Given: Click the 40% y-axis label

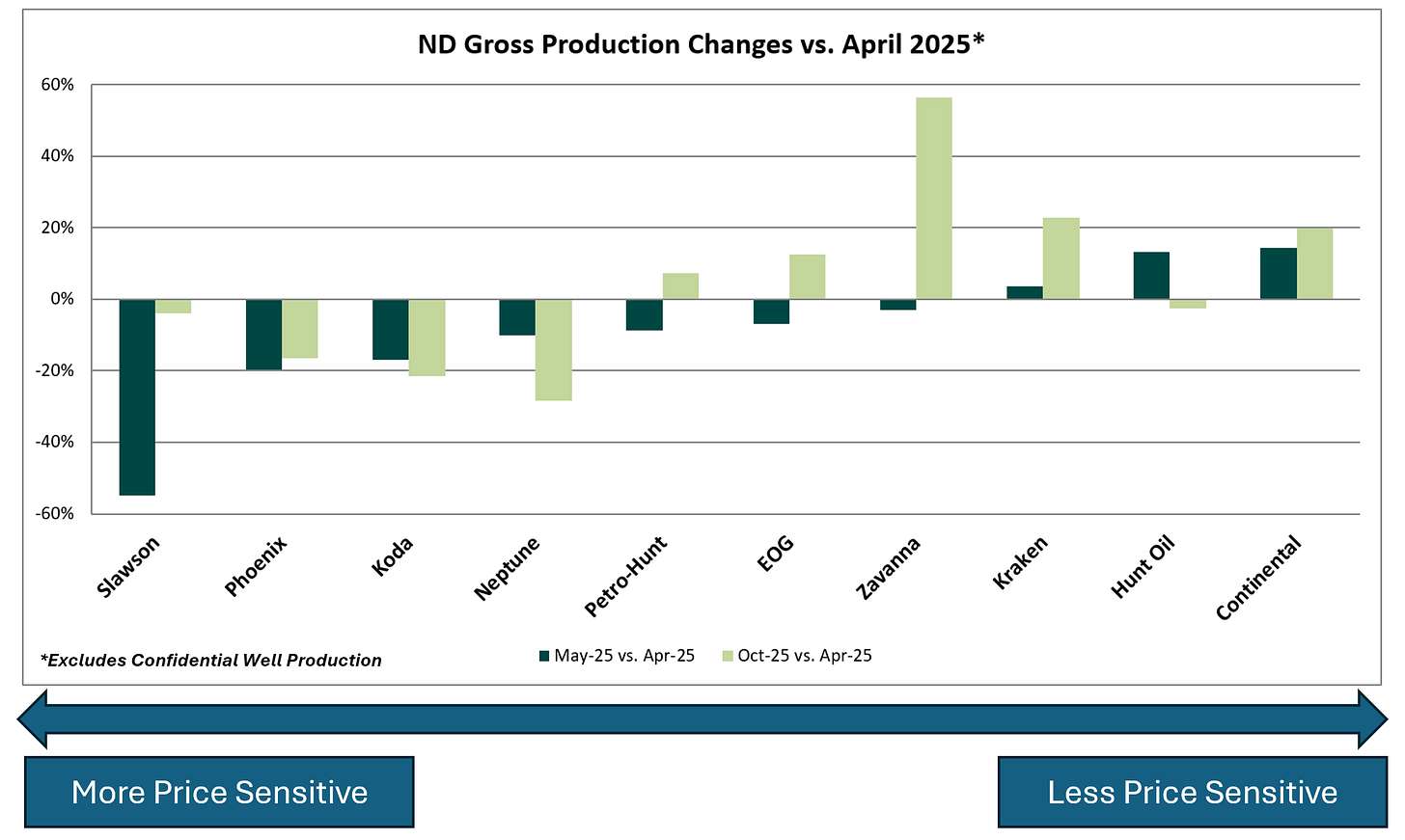Looking at the screenshot, I should click(57, 156).
